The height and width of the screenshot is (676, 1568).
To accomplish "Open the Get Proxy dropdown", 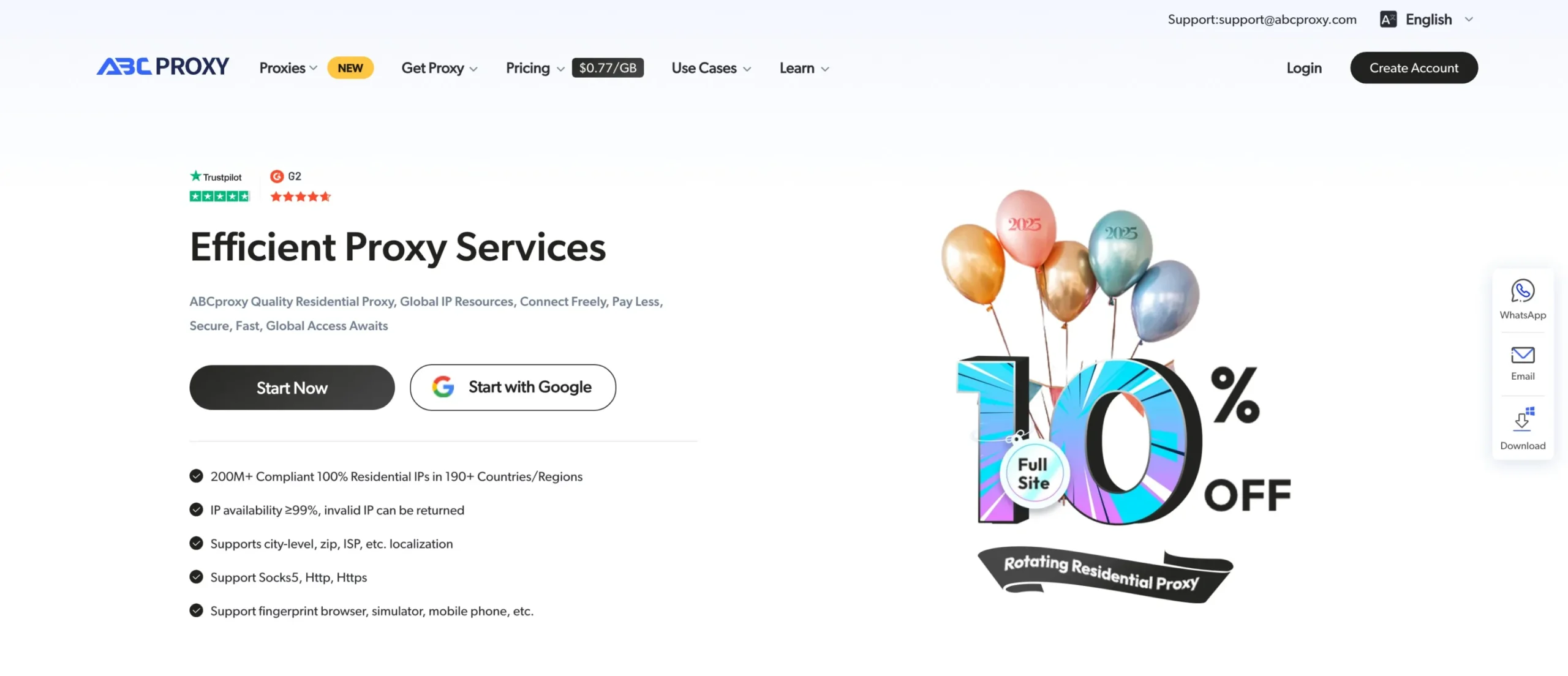I will point(439,68).
